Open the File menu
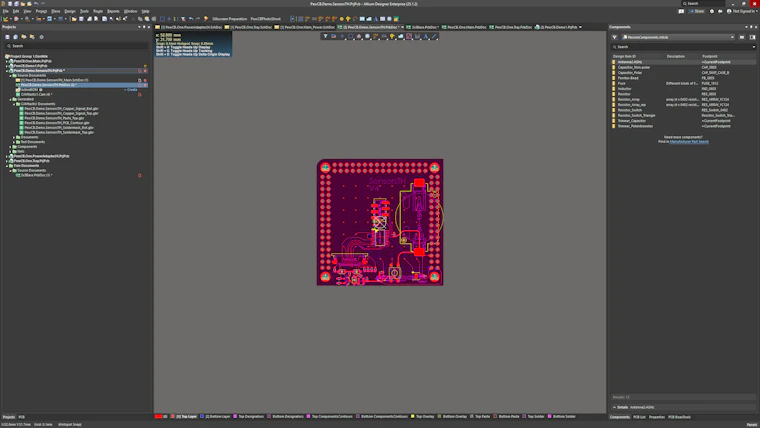Image resolution: width=760 pixels, height=428 pixels. (x=5, y=11)
